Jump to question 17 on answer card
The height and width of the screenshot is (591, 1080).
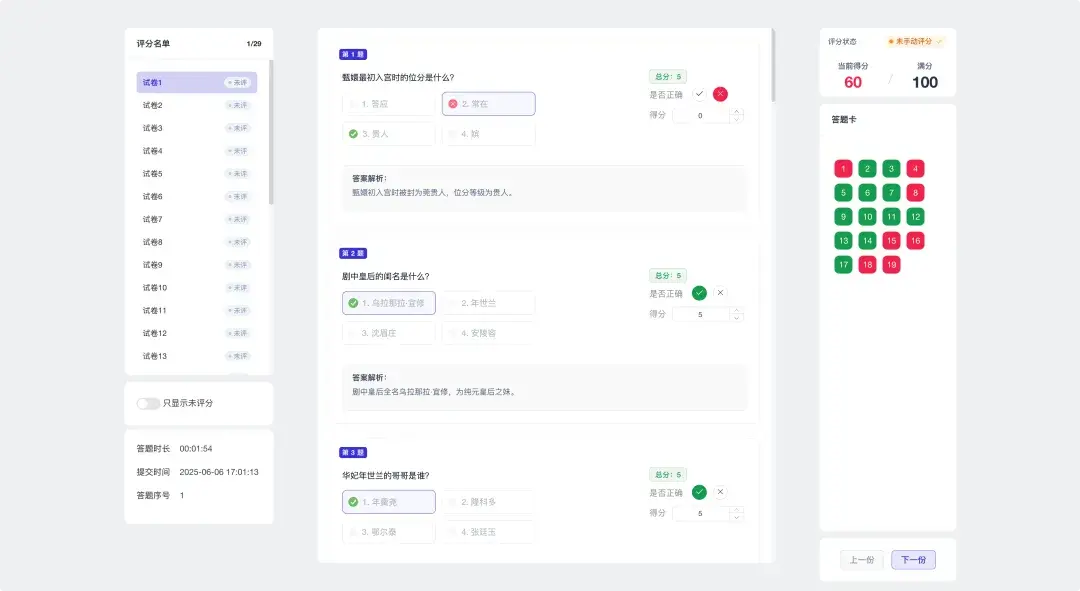(843, 265)
